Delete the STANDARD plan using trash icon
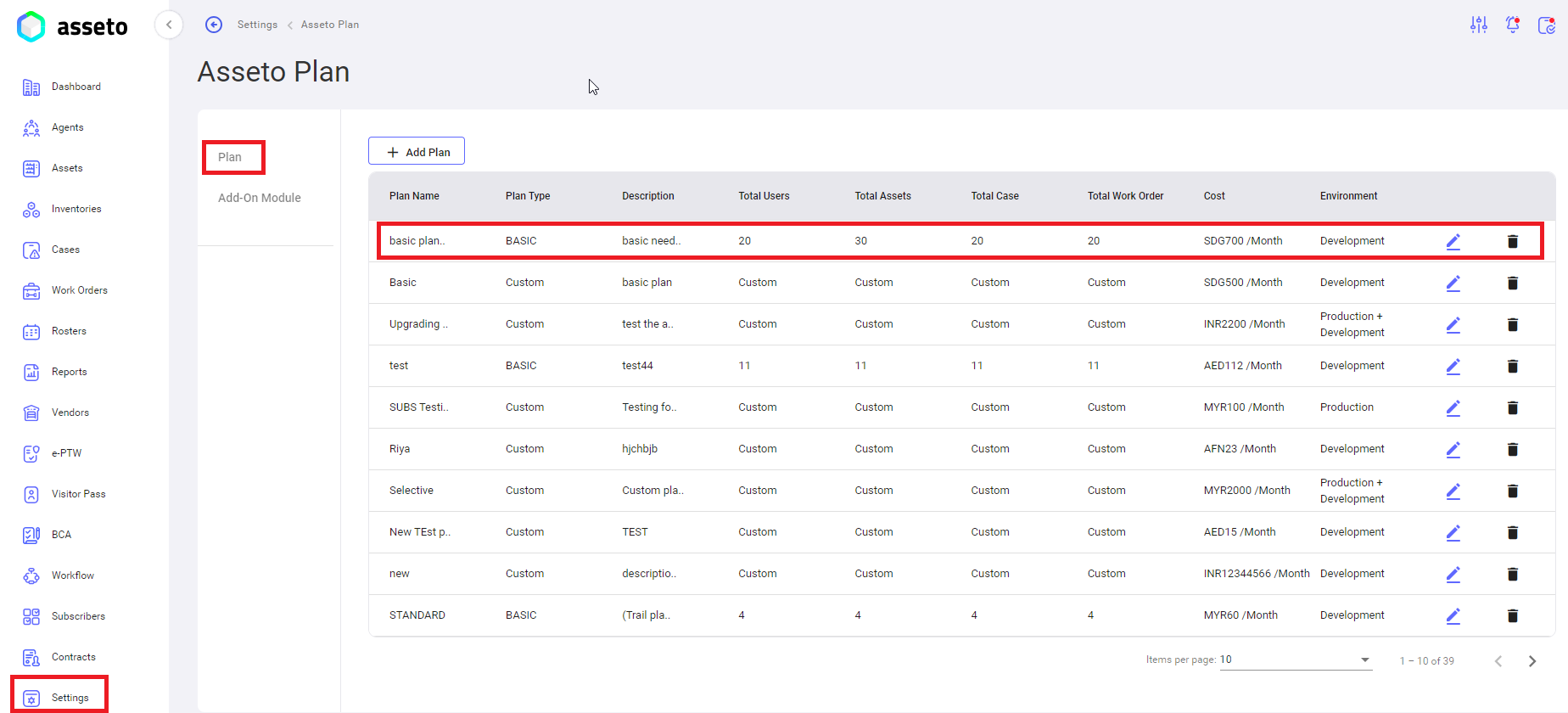This screenshot has height=713, width=1568. (1512, 615)
